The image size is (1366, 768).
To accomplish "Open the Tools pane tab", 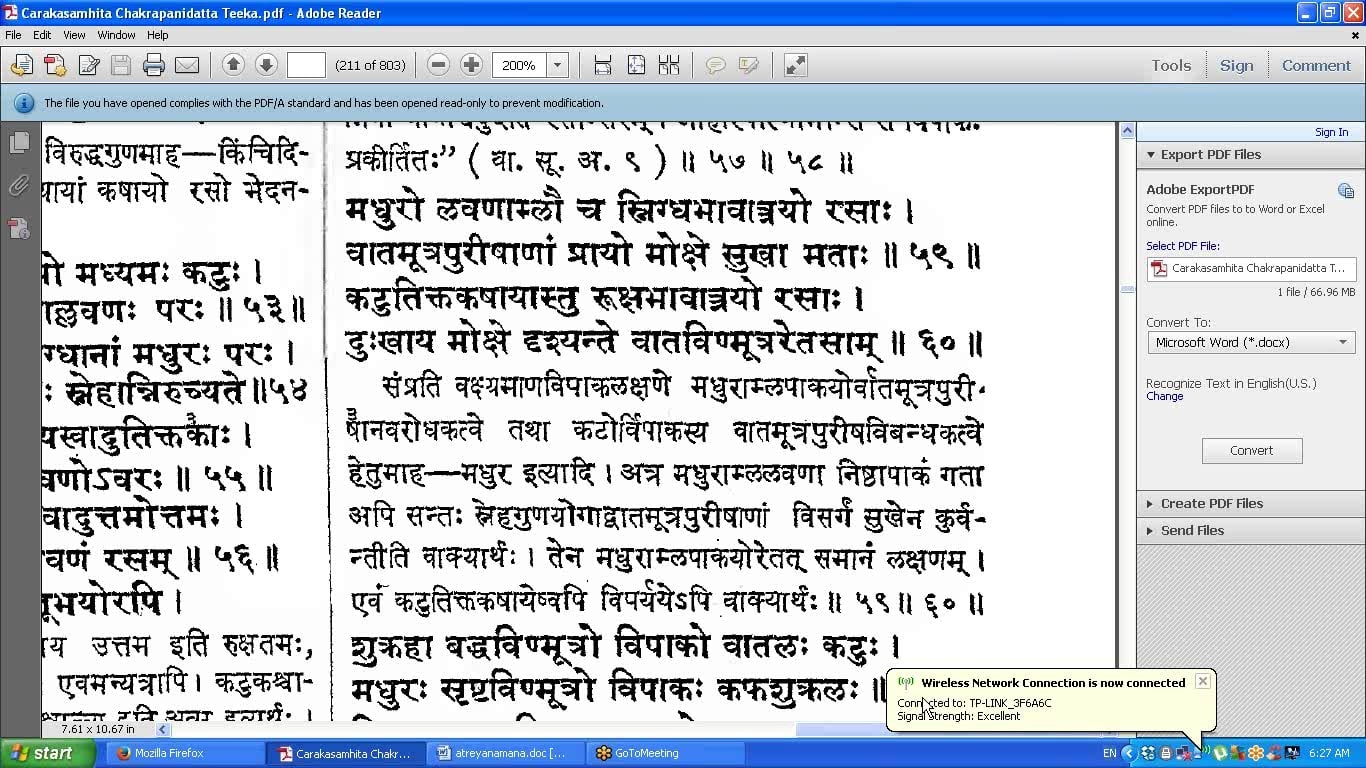I will point(1170,66).
